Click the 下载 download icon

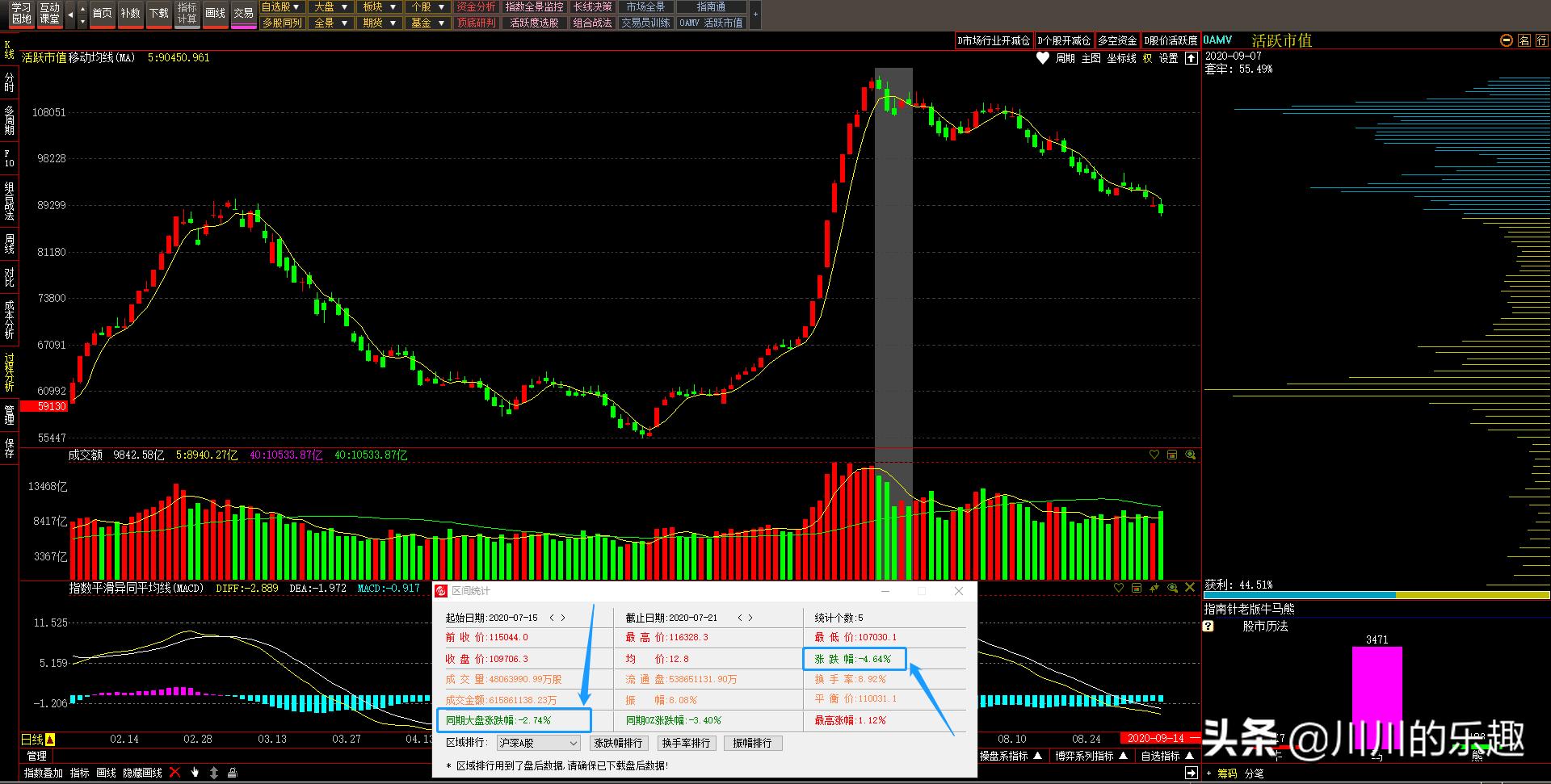coord(158,12)
